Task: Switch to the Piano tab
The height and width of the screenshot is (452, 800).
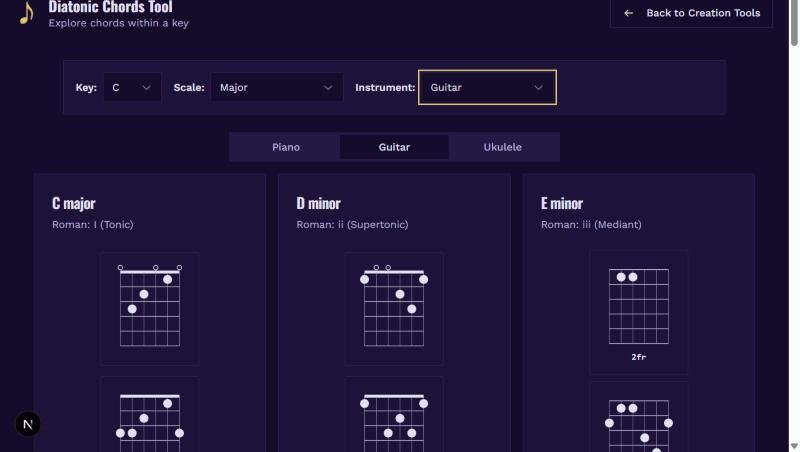Action: 286,147
